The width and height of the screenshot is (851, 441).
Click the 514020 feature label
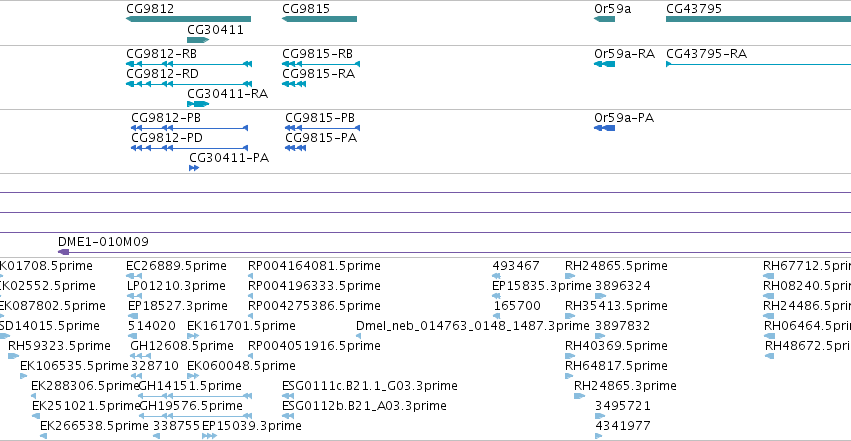(151, 325)
